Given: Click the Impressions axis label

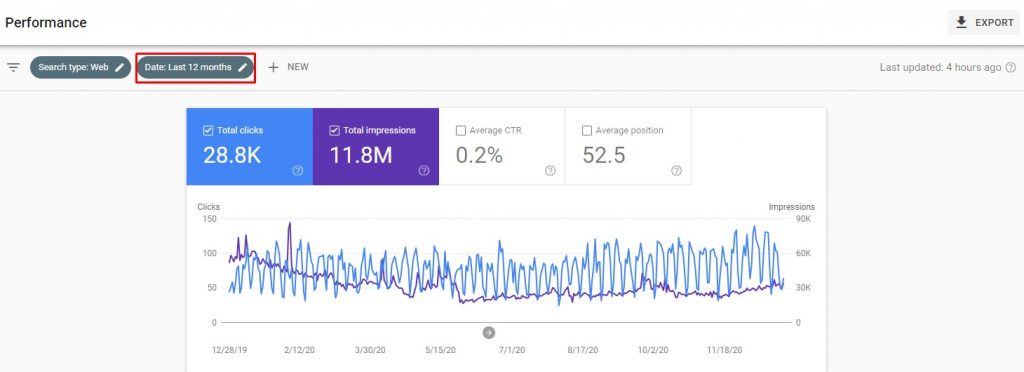Looking at the screenshot, I should click(792, 207).
